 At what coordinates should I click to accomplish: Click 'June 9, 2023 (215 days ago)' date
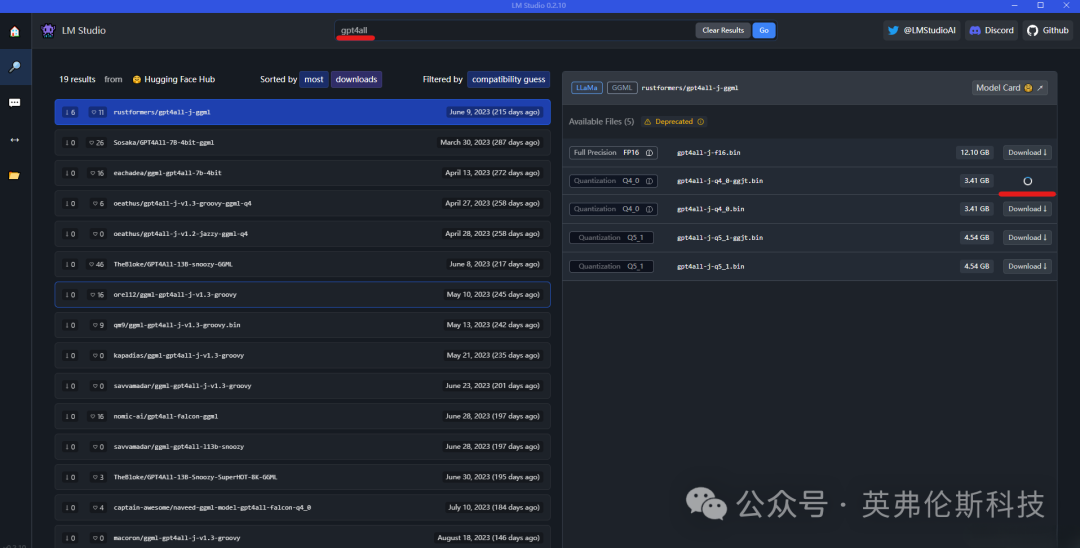494,112
